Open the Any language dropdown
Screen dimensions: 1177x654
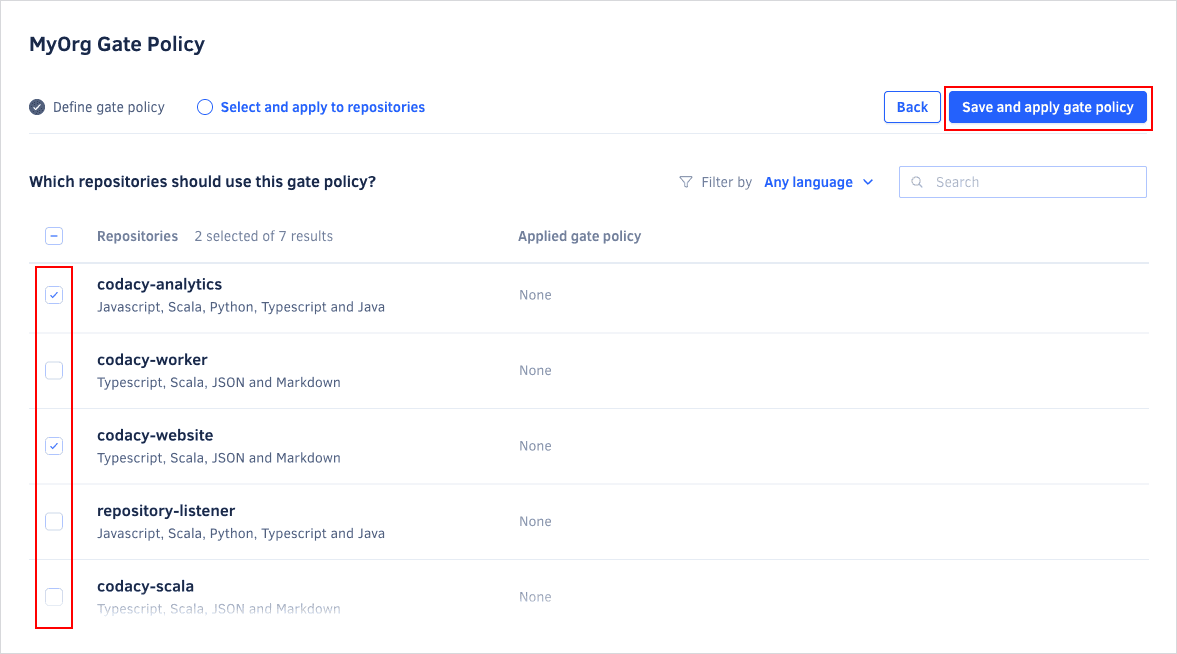pos(810,182)
